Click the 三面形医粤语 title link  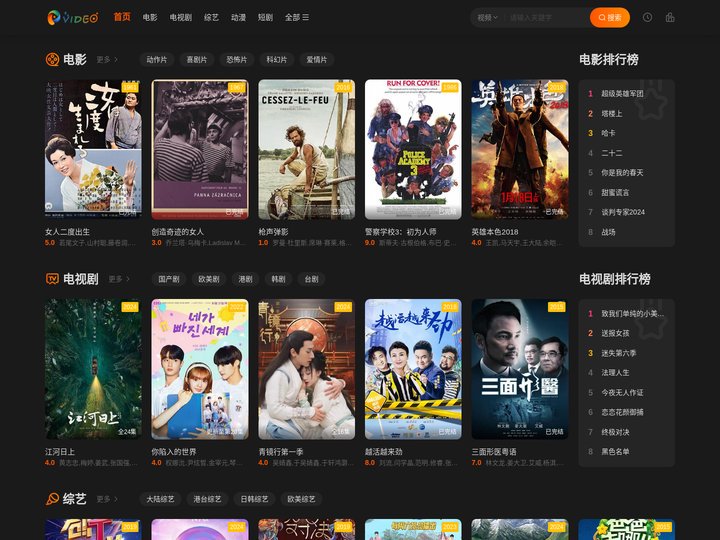click(494, 452)
